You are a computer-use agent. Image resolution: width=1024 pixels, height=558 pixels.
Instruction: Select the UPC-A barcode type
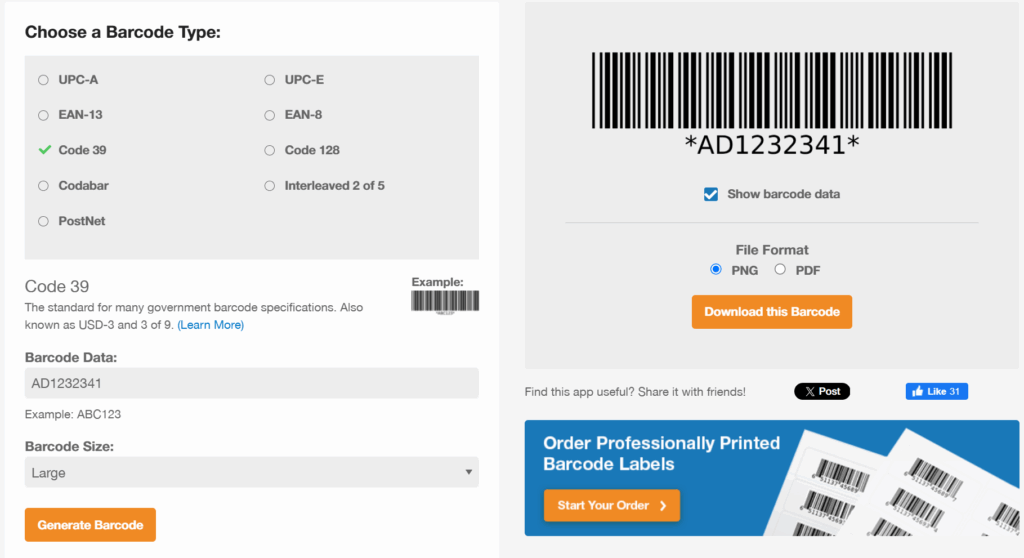[x=43, y=80]
